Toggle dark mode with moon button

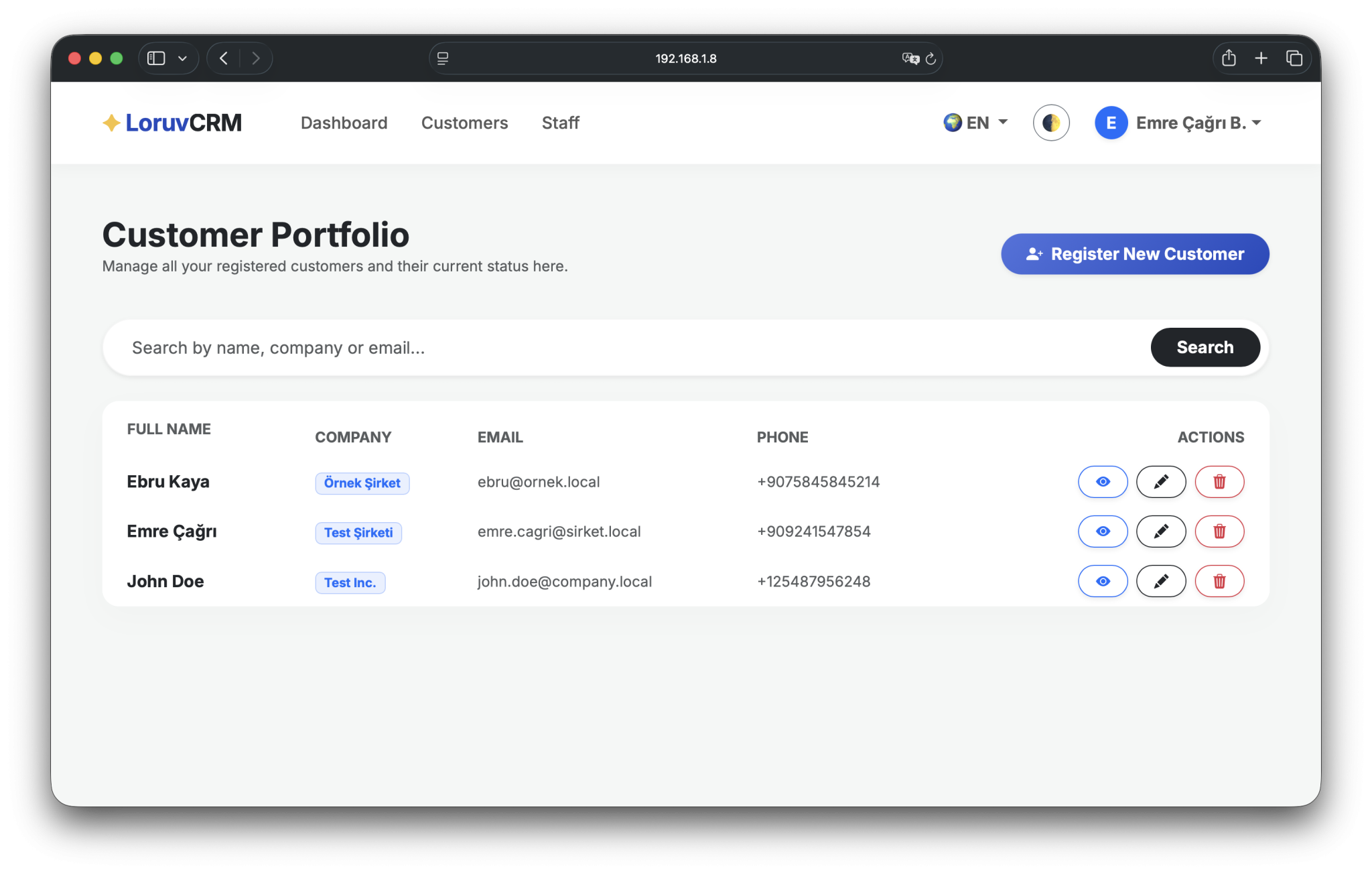pyautogui.click(x=1050, y=123)
